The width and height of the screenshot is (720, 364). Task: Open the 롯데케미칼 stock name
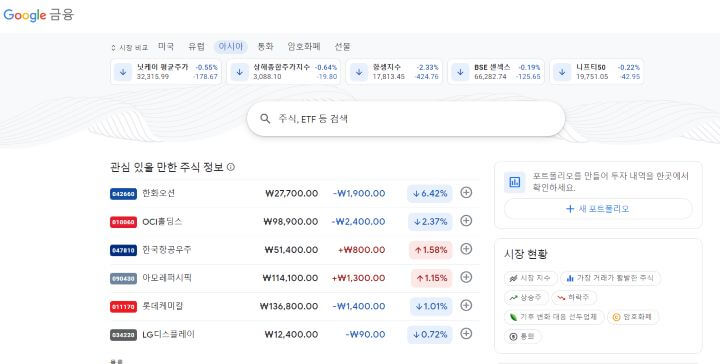tap(163, 306)
